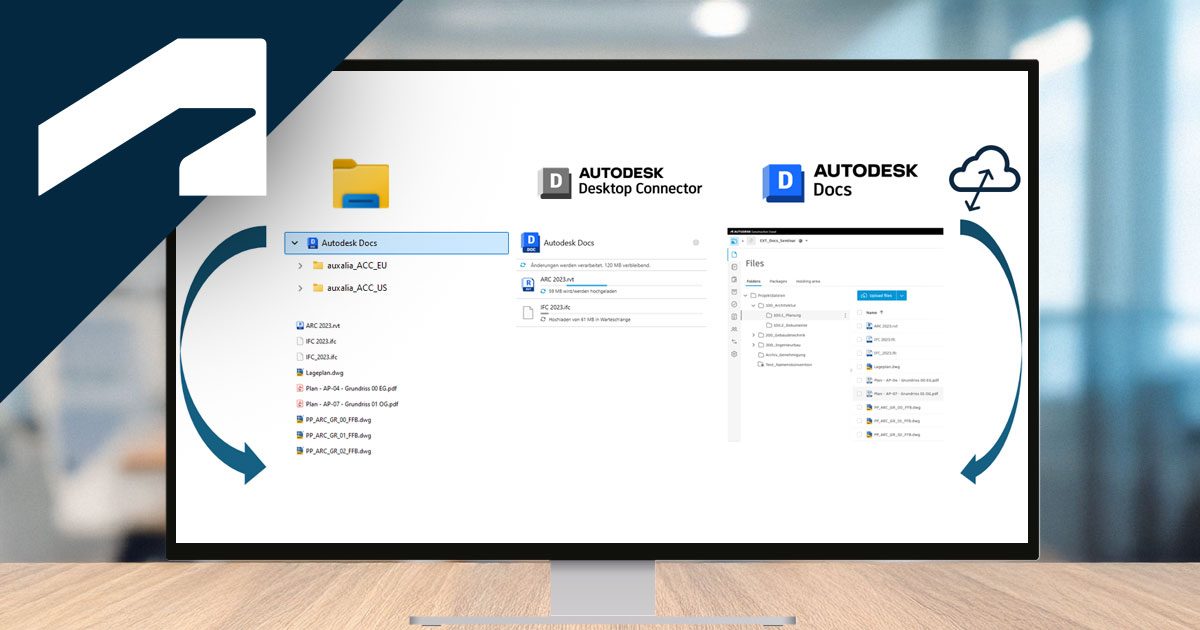The width and height of the screenshot is (1200, 630).
Task: Select Lageplan.dwg in the Explorer file list
Action: [324, 372]
